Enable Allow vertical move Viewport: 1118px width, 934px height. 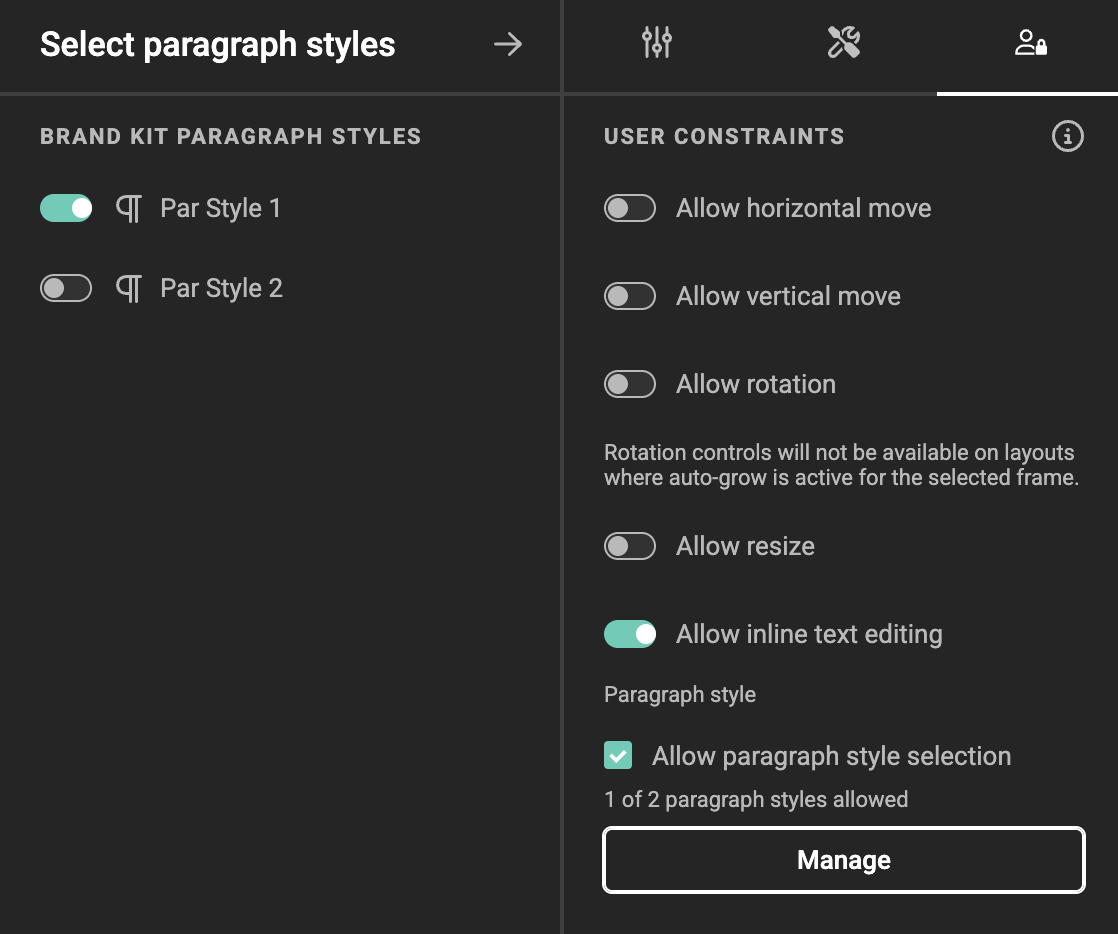click(630, 296)
